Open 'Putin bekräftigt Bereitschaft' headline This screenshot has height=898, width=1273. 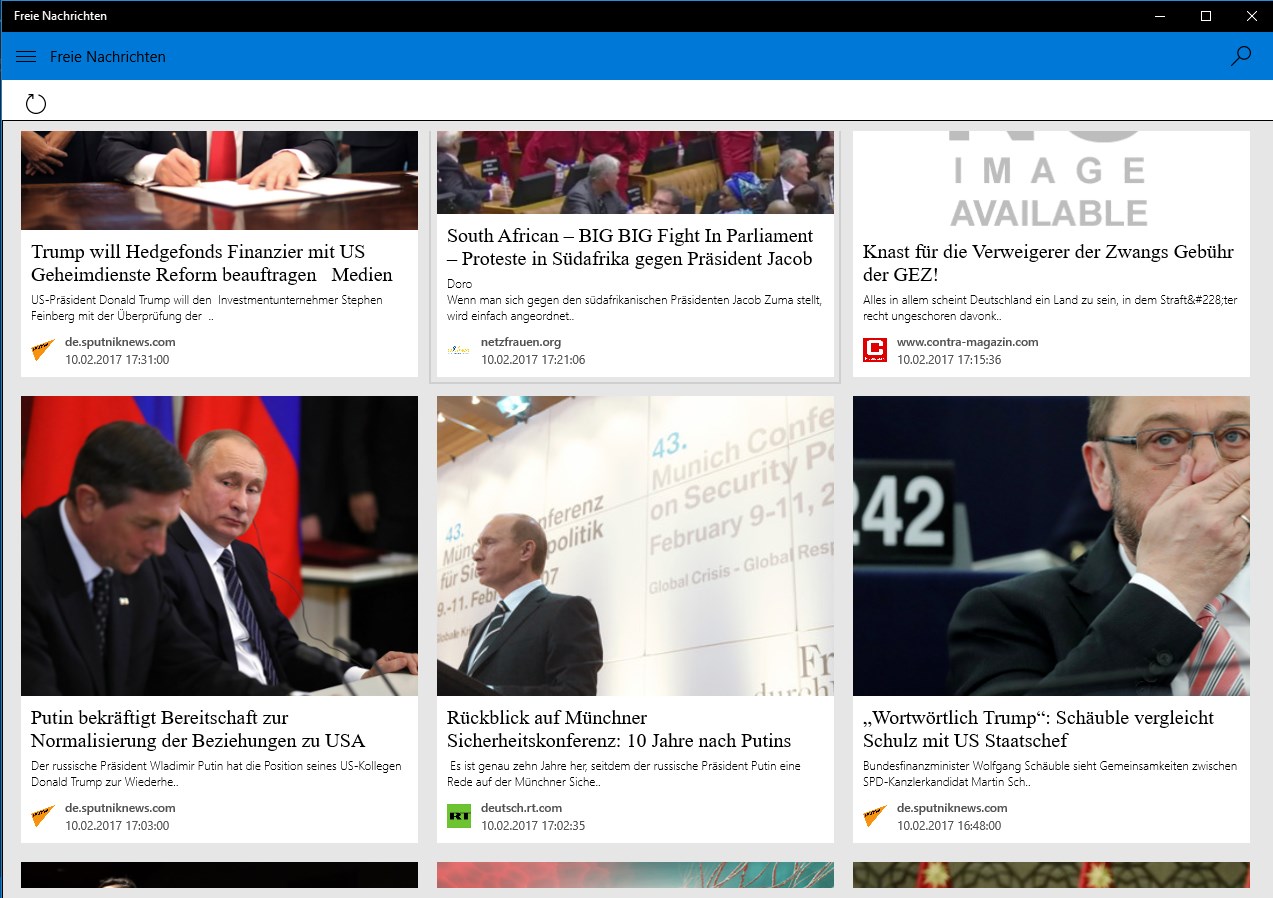click(198, 729)
